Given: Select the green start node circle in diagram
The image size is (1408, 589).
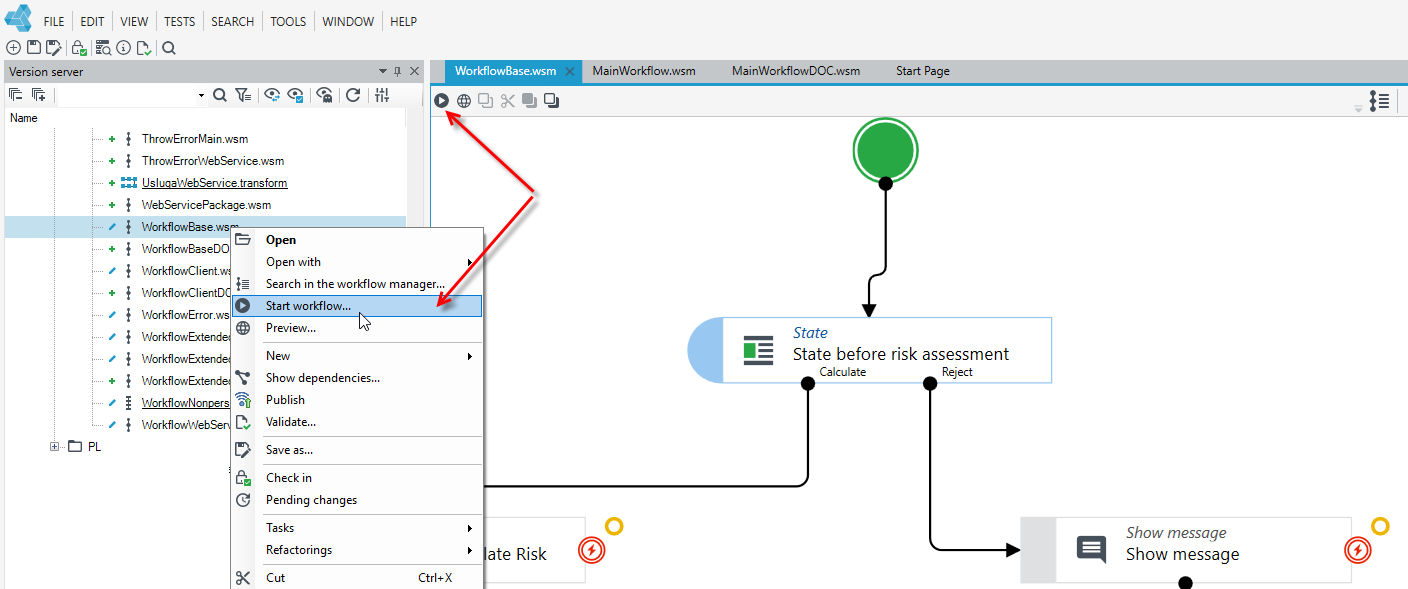Looking at the screenshot, I should click(885, 151).
